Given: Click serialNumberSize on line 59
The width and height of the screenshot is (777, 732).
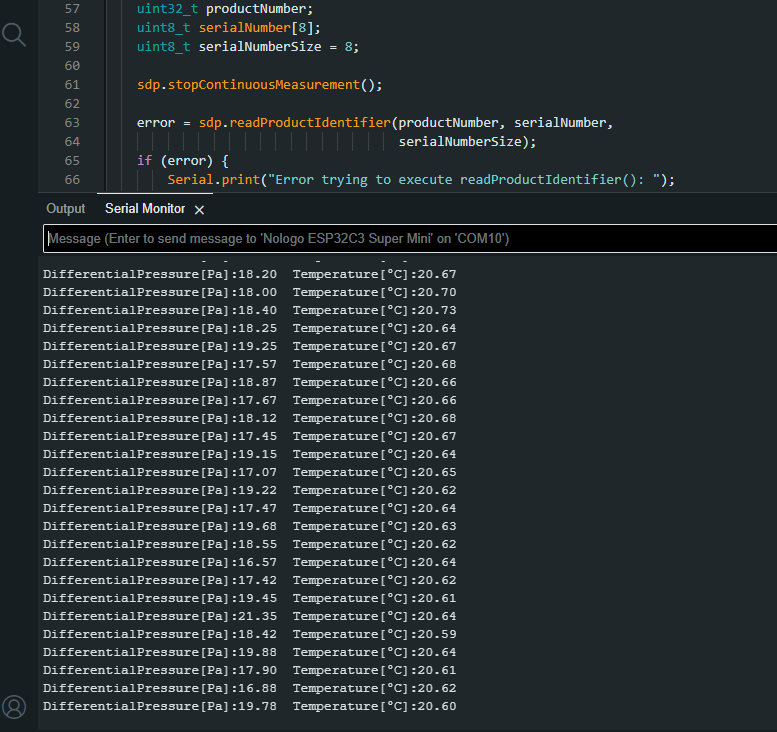Looking at the screenshot, I should click(260, 47).
